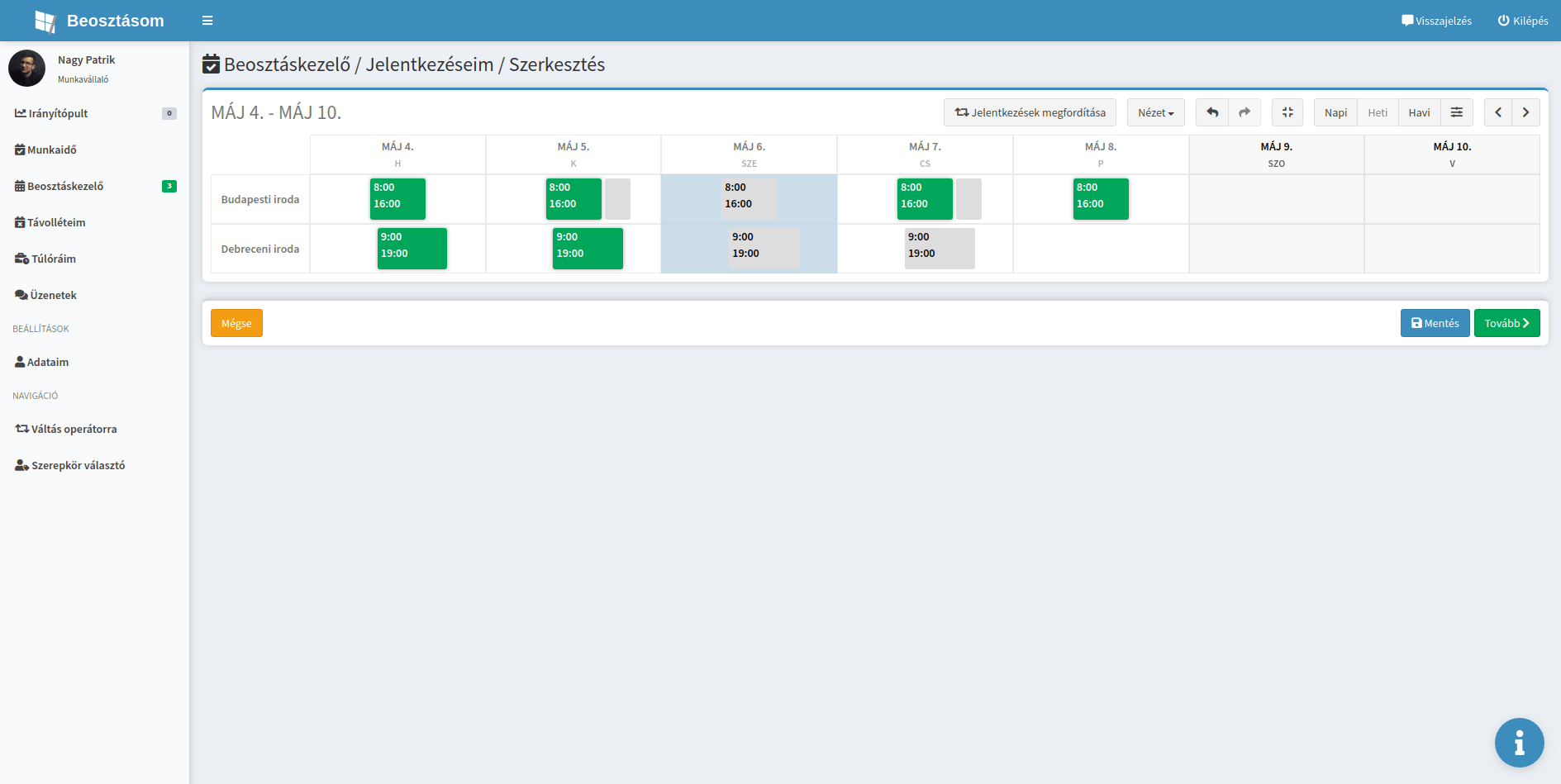This screenshot has width=1561, height=784.
Task: Click the green Tovább button
Action: [x=1506, y=323]
